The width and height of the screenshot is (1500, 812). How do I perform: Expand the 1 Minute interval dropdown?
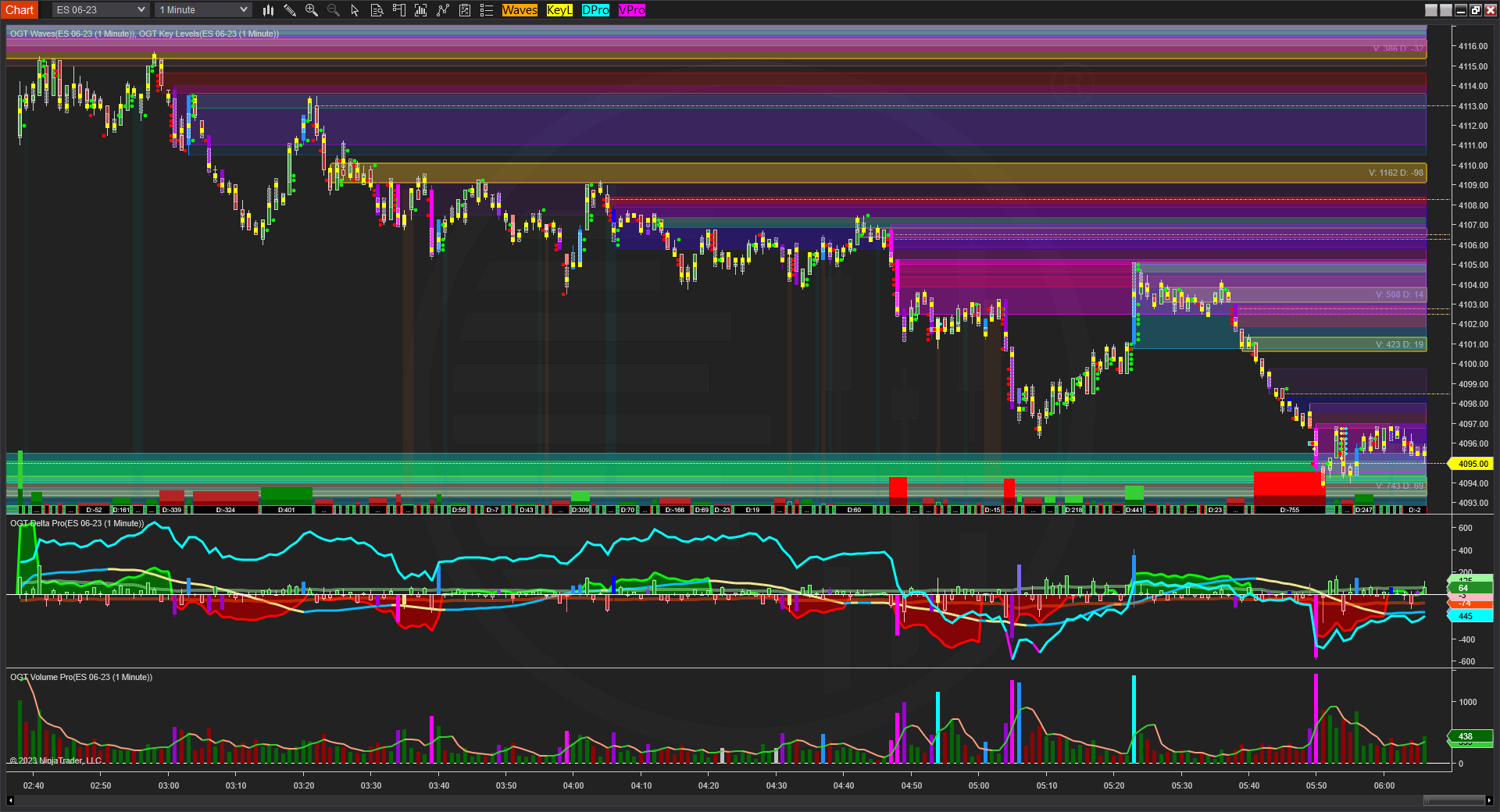[203, 10]
